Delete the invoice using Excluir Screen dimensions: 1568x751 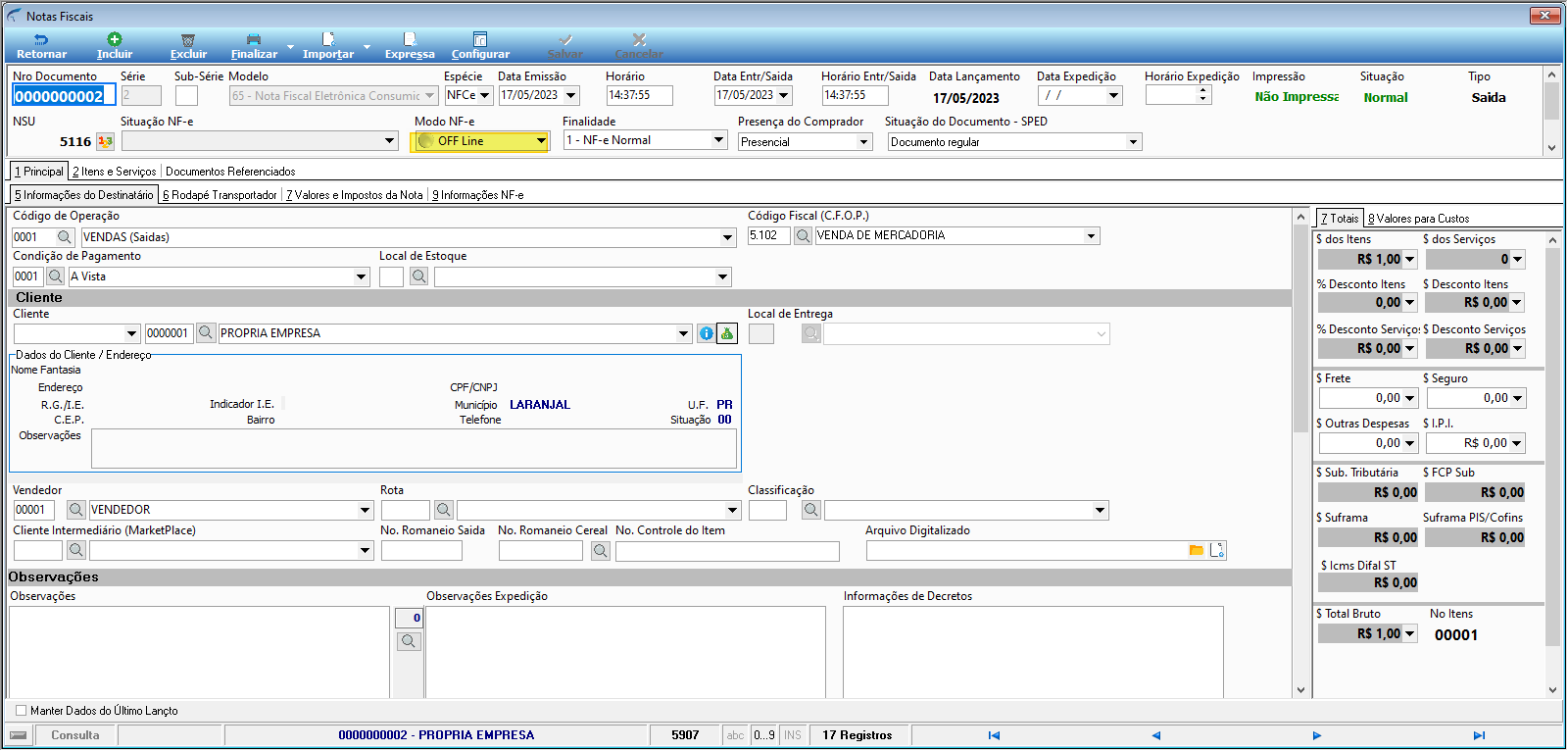pyautogui.click(x=188, y=46)
